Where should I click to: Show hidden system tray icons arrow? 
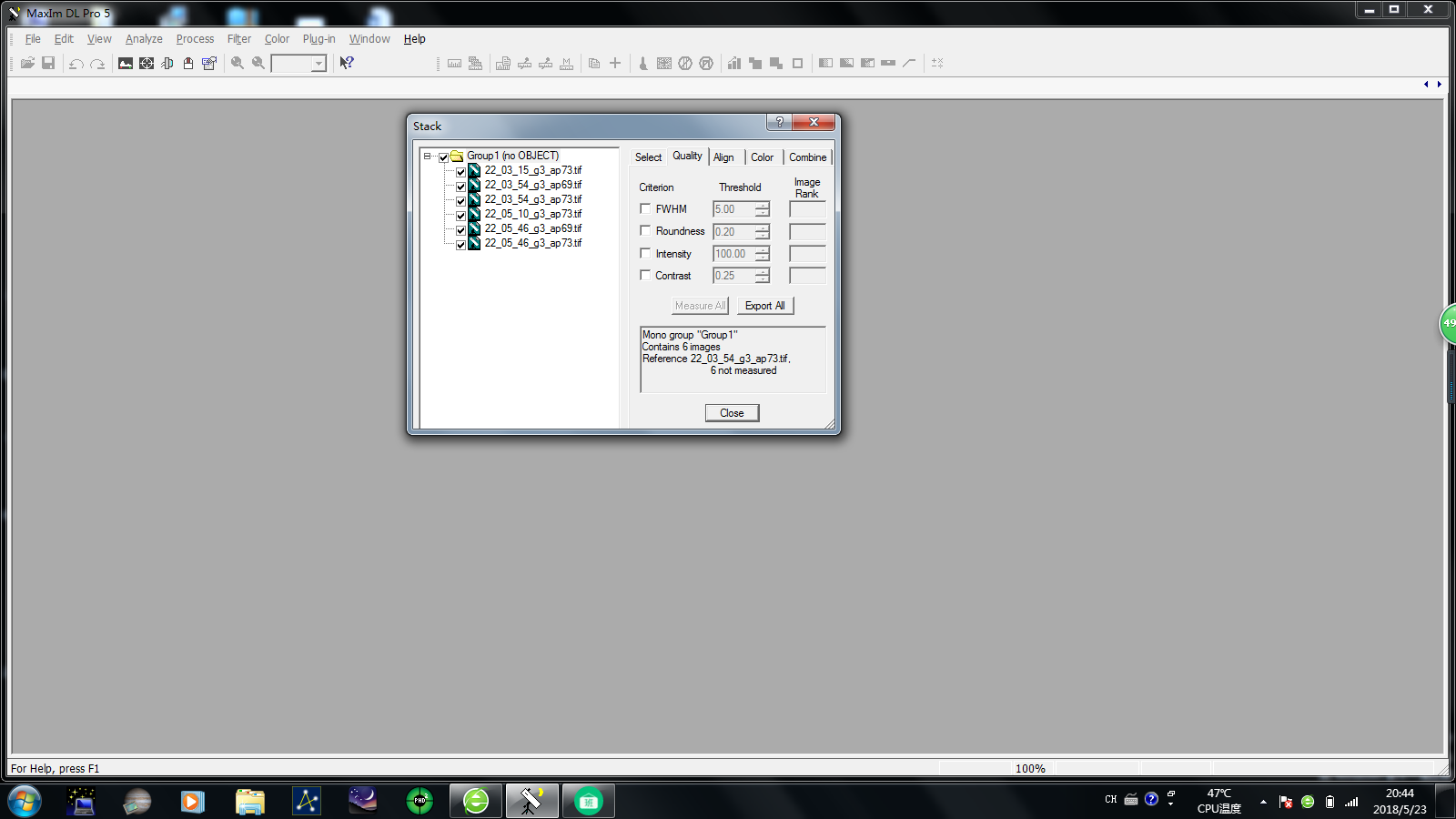pyautogui.click(x=1263, y=802)
